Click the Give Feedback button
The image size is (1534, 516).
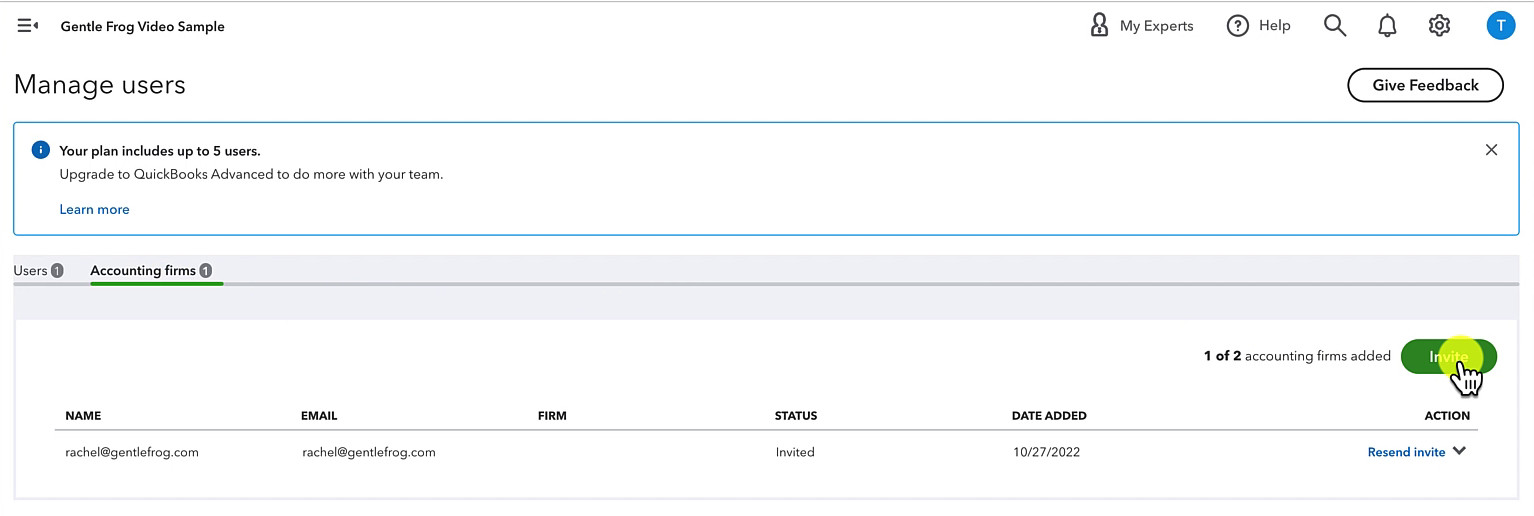coord(1425,85)
